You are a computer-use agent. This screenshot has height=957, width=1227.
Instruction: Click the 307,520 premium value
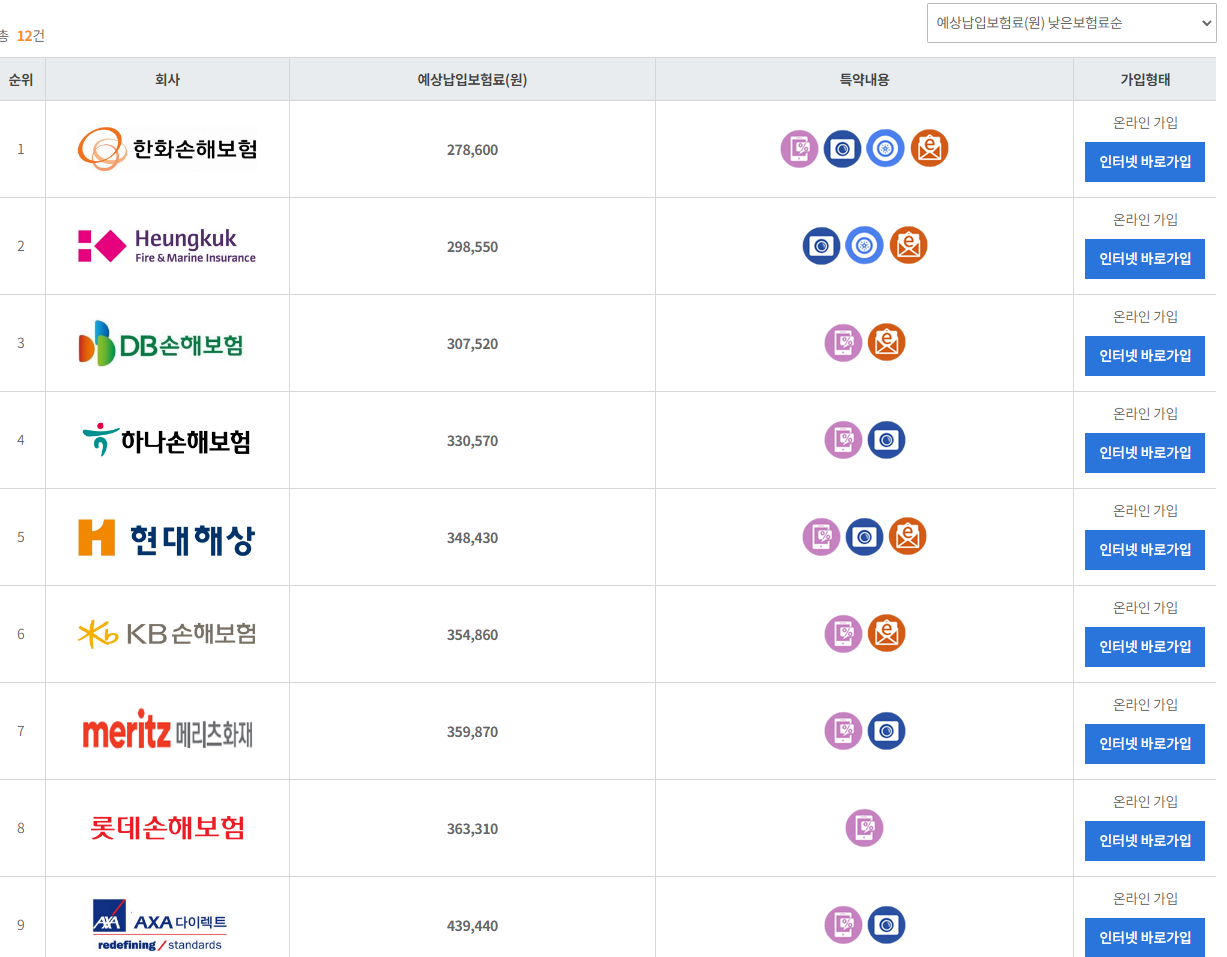[472, 344]
